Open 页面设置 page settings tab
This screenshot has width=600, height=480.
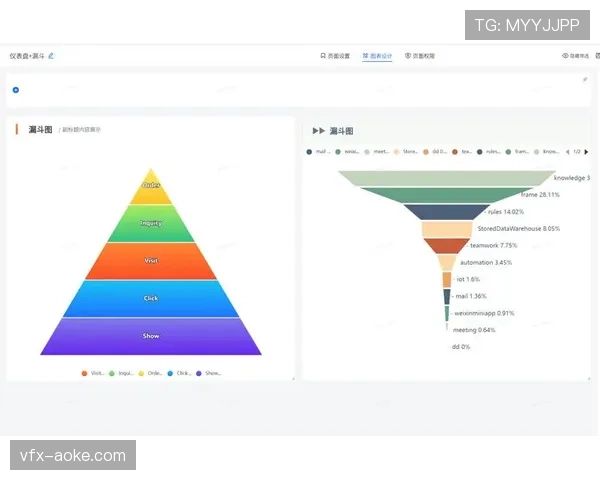pyautogui.click(x=335, y=56)
